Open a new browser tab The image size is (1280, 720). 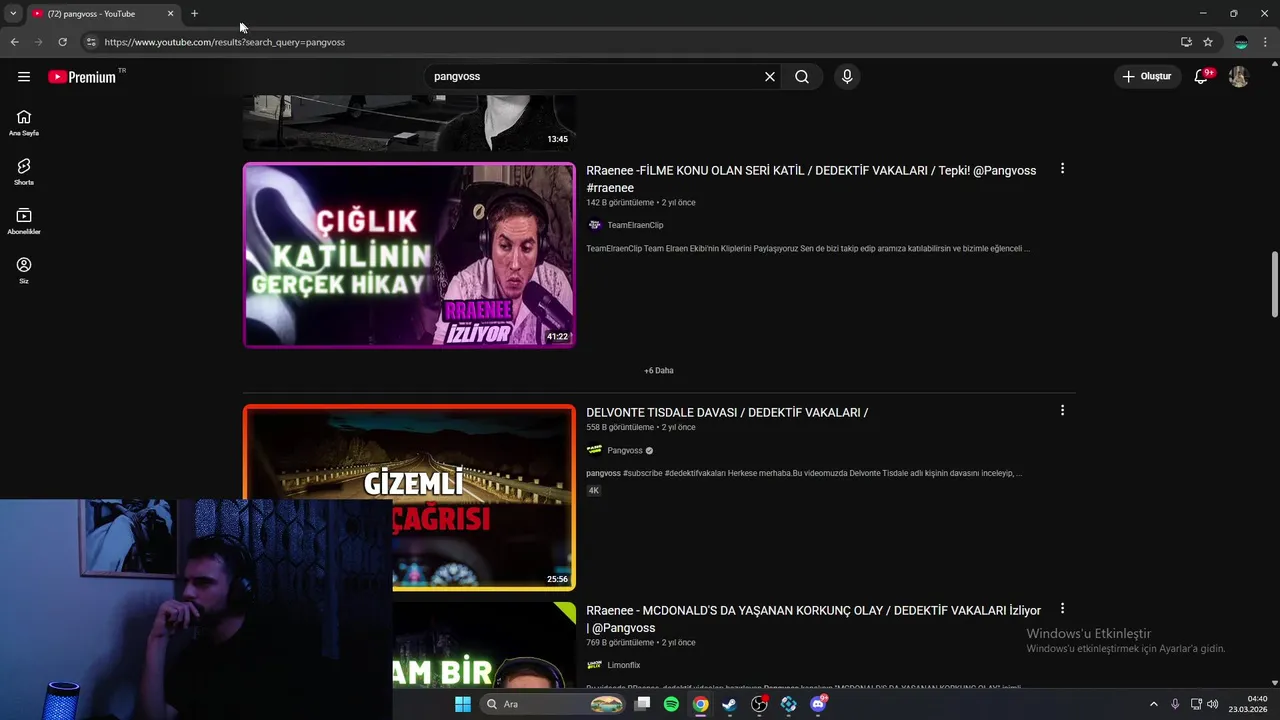(x=194, y=14)
